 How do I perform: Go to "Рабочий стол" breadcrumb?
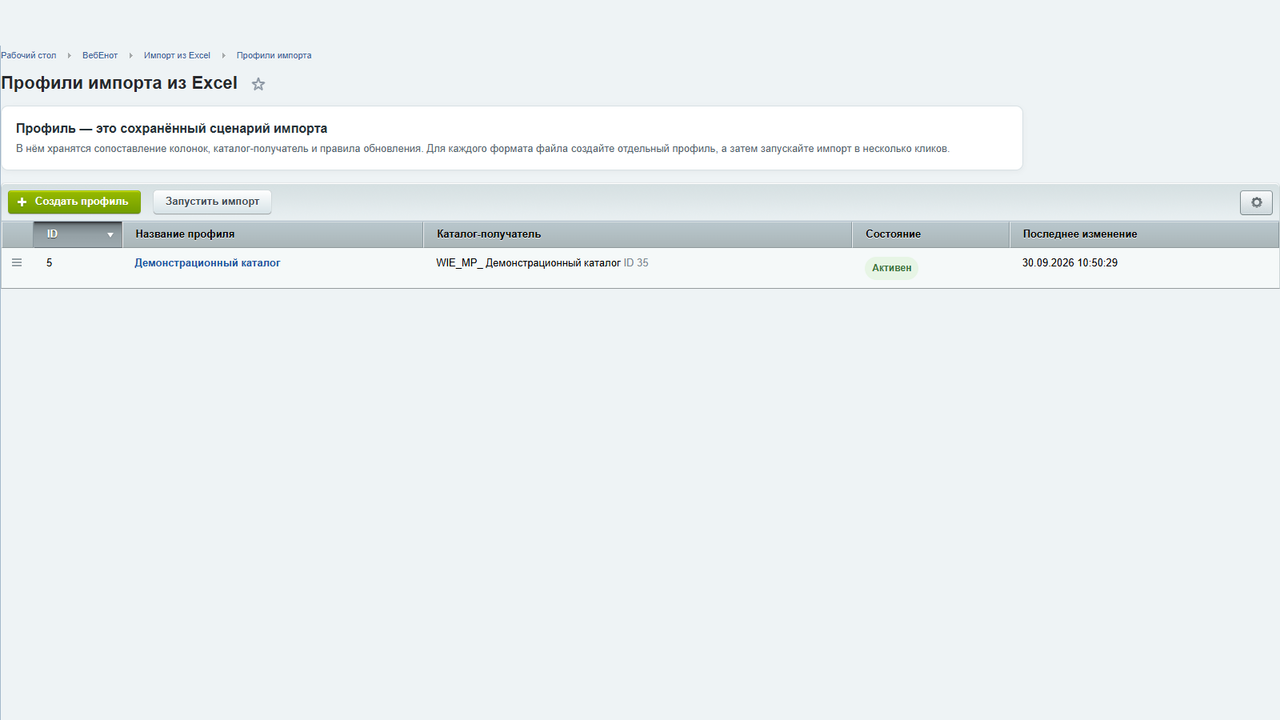28,56
